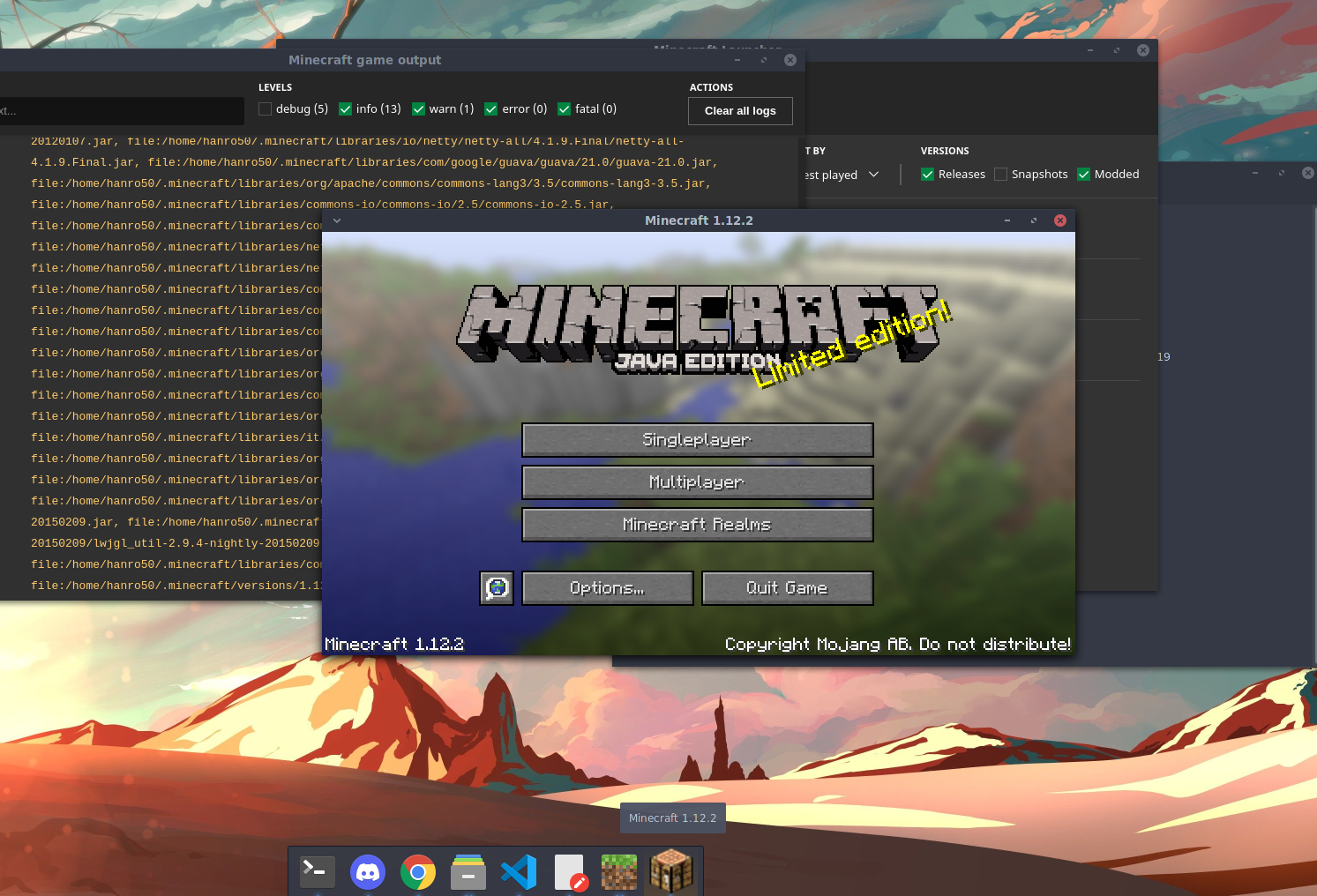Open Visual Studio Code from the dock

tap(519, 871)
